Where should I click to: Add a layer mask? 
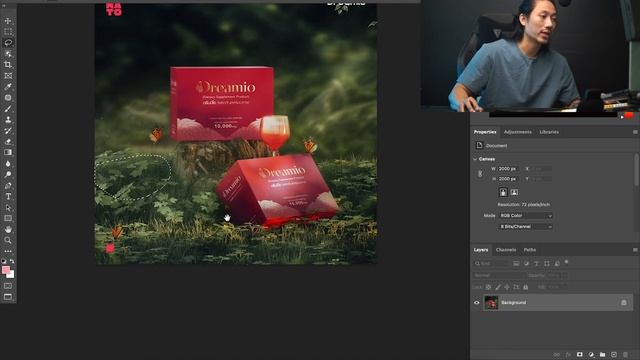(580, 355)
